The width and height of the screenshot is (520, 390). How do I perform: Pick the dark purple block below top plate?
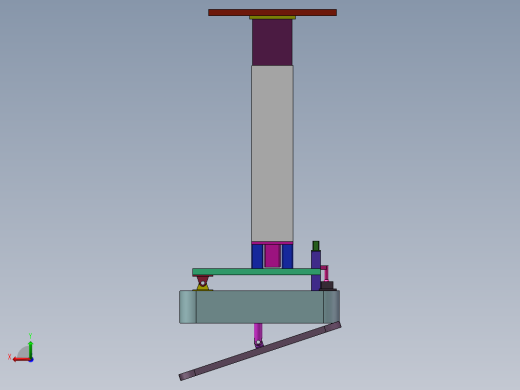(272, 42)
